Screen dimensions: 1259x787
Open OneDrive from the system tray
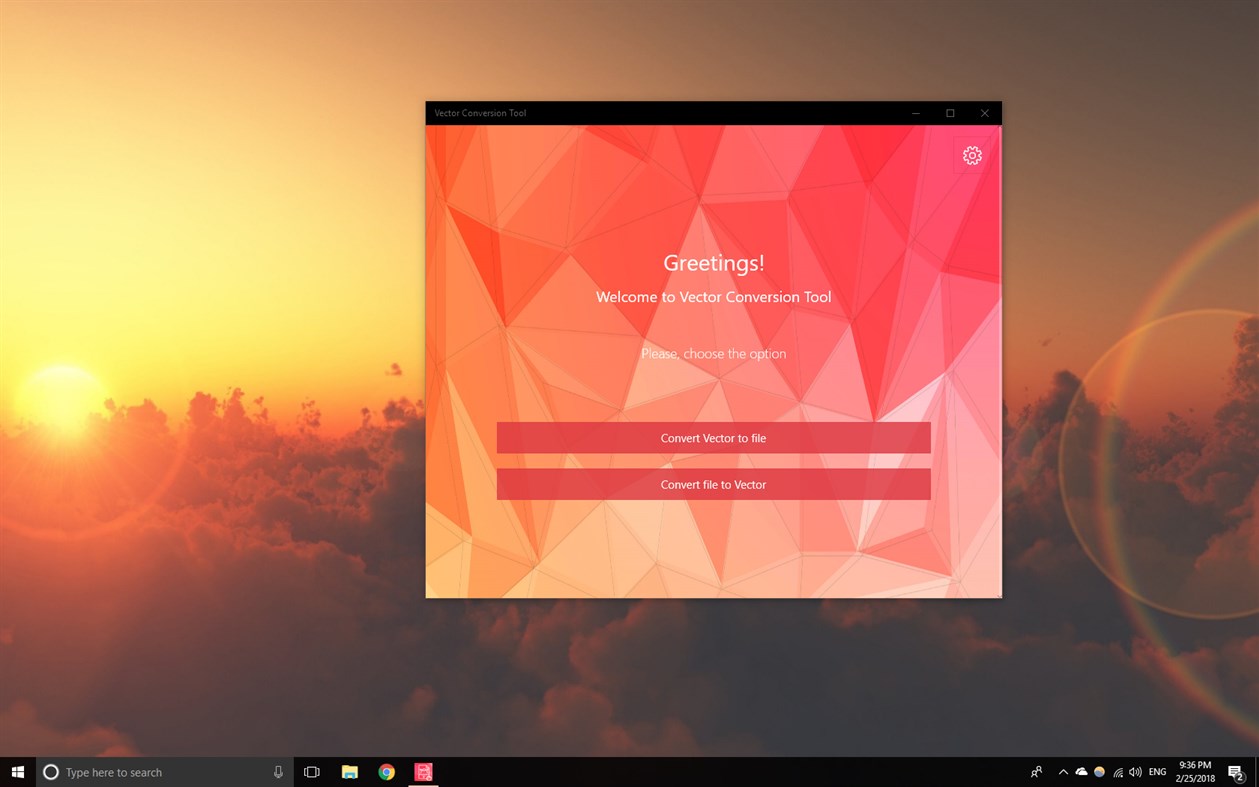1081,771
